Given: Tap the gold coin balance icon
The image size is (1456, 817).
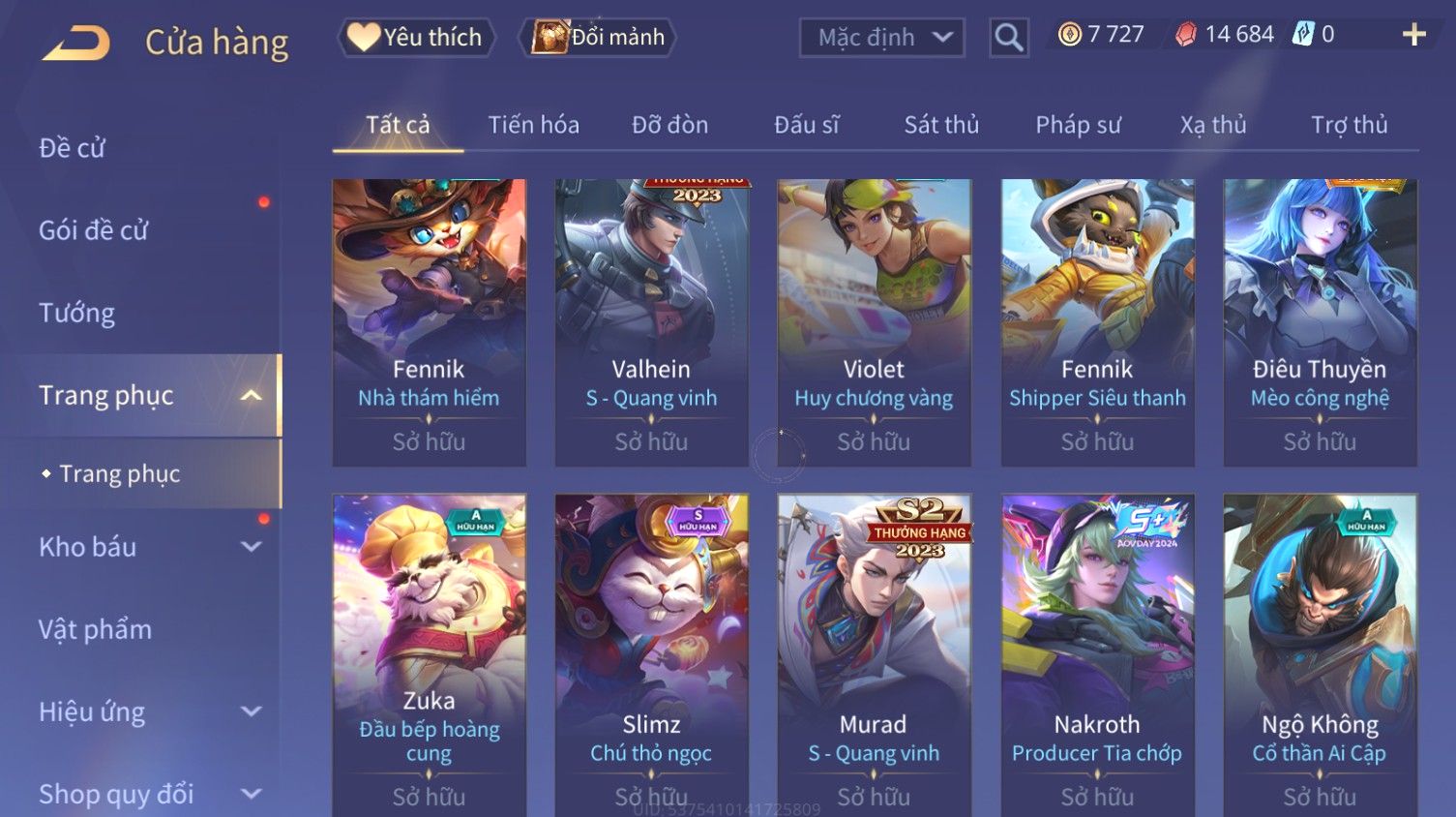Looking at the screenshot, I should tap(1069, 35).
